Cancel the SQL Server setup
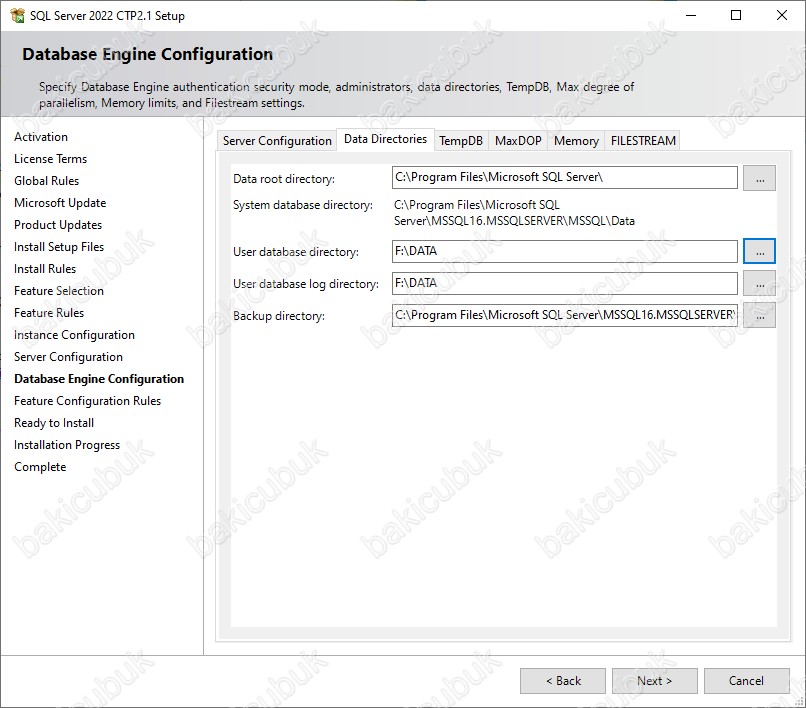Screen dimensions: 806x708 (746, 681)
